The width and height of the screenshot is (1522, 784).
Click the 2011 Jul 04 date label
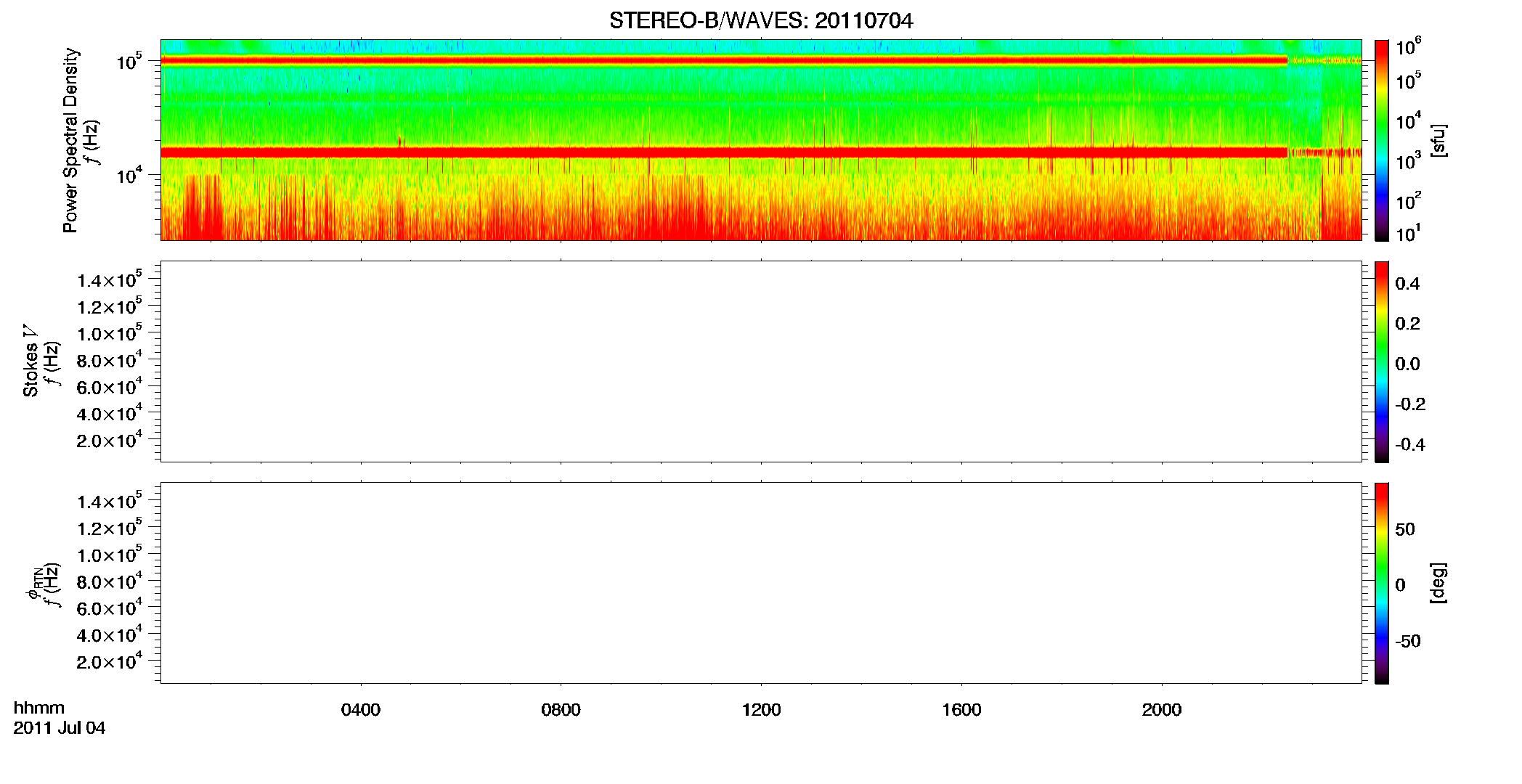pyautogui.click(x=60, y=728)
